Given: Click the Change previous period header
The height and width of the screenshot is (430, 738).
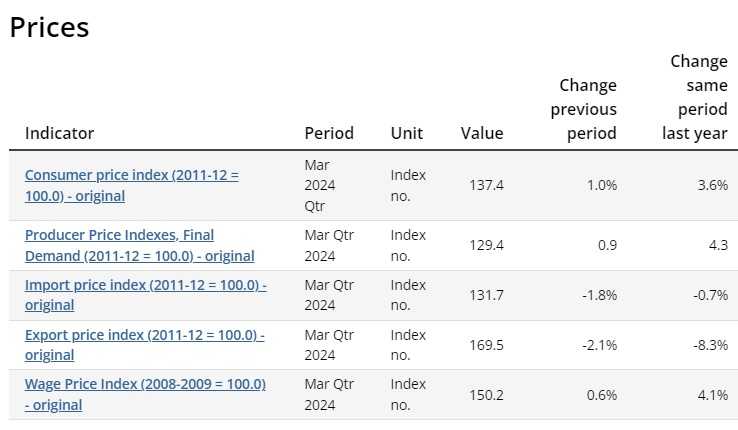Looking at the screenshot, I should coord(584,109).
